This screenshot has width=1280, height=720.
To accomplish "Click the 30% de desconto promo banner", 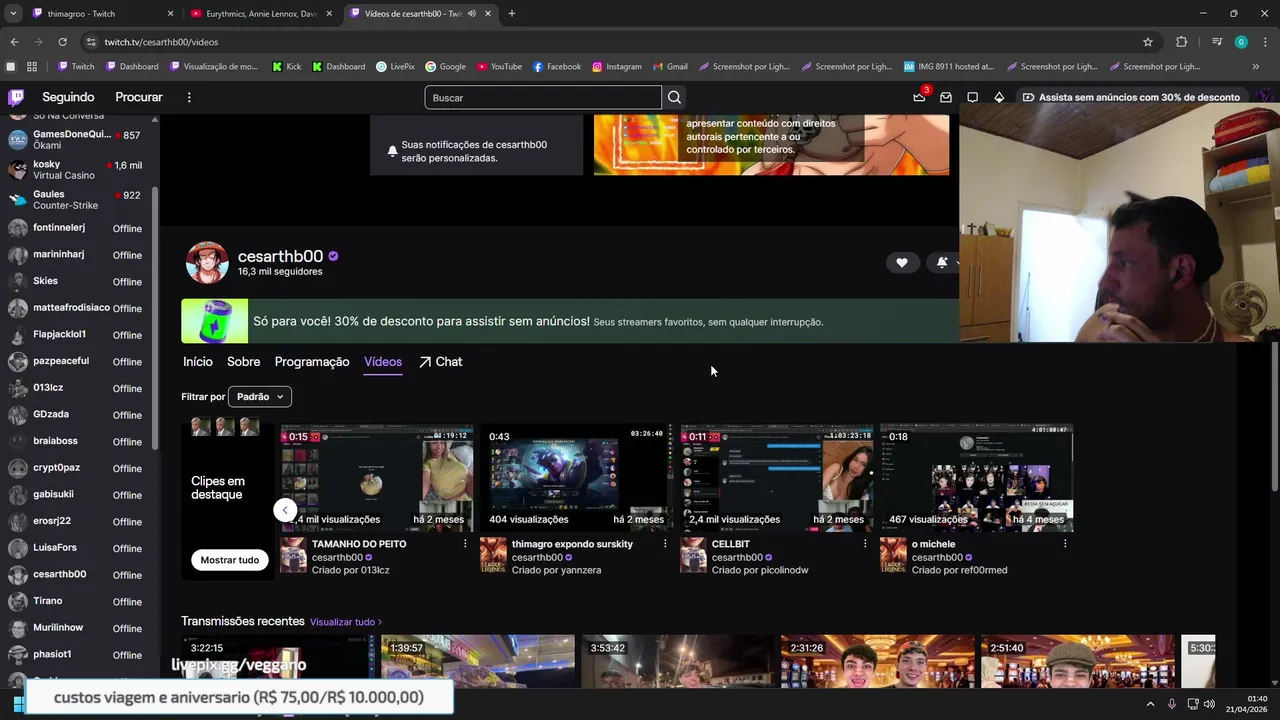I will (x=570, y=321).
